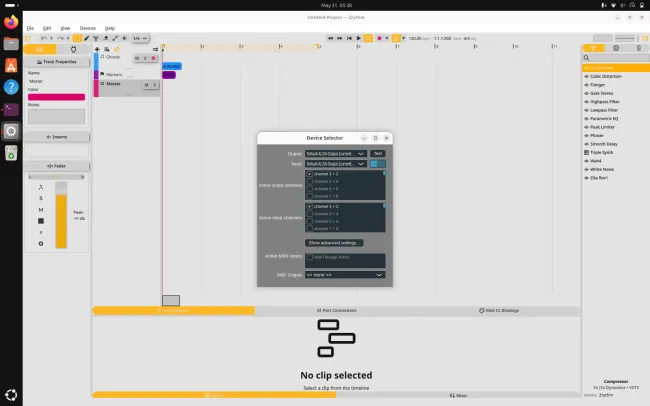The width and height of the screenshot is (650, 406).
Task: Check output channel 3 + 4
Action: [309, 182]
